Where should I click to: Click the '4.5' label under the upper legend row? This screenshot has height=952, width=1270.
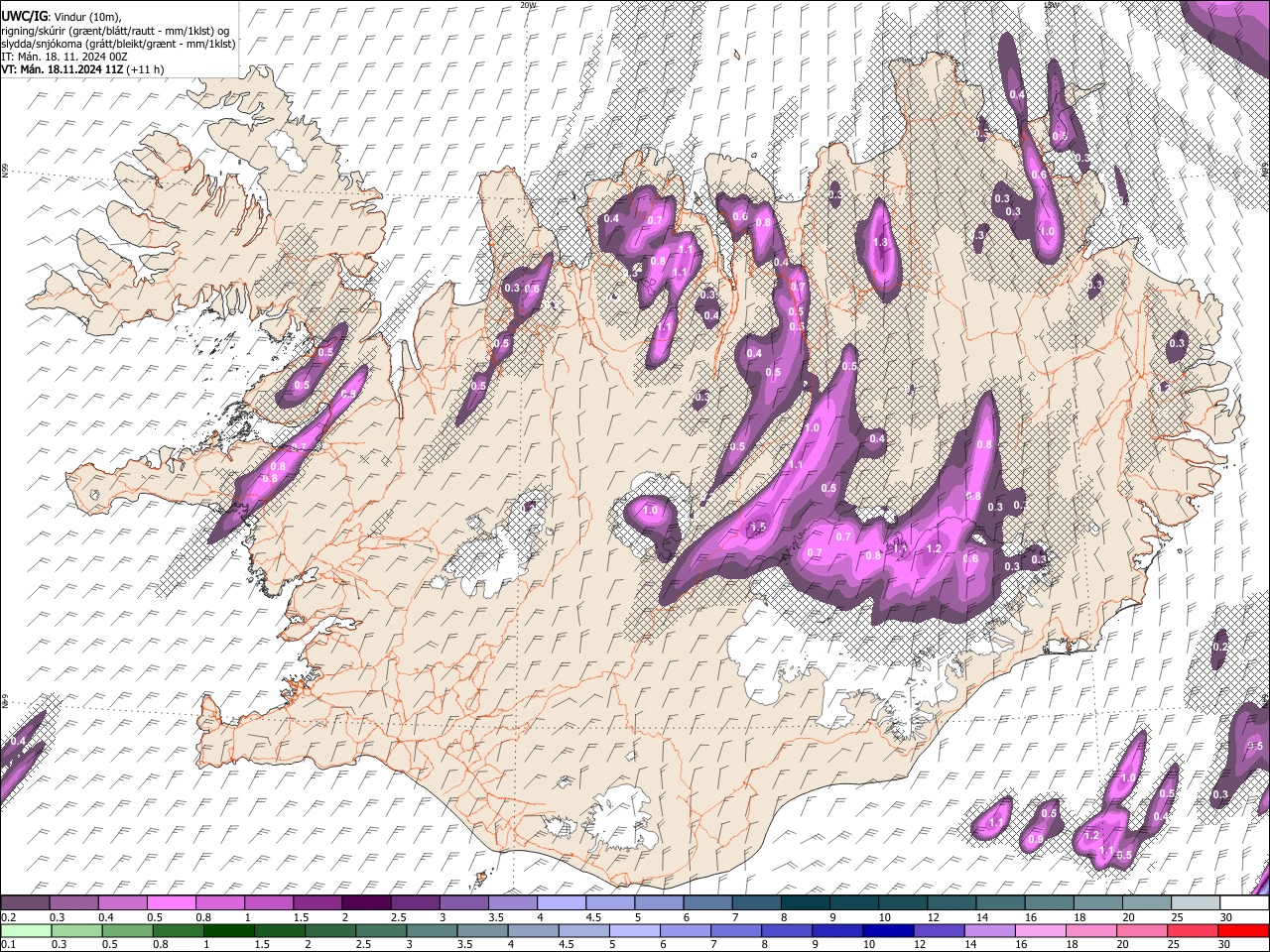click(592, 917)
